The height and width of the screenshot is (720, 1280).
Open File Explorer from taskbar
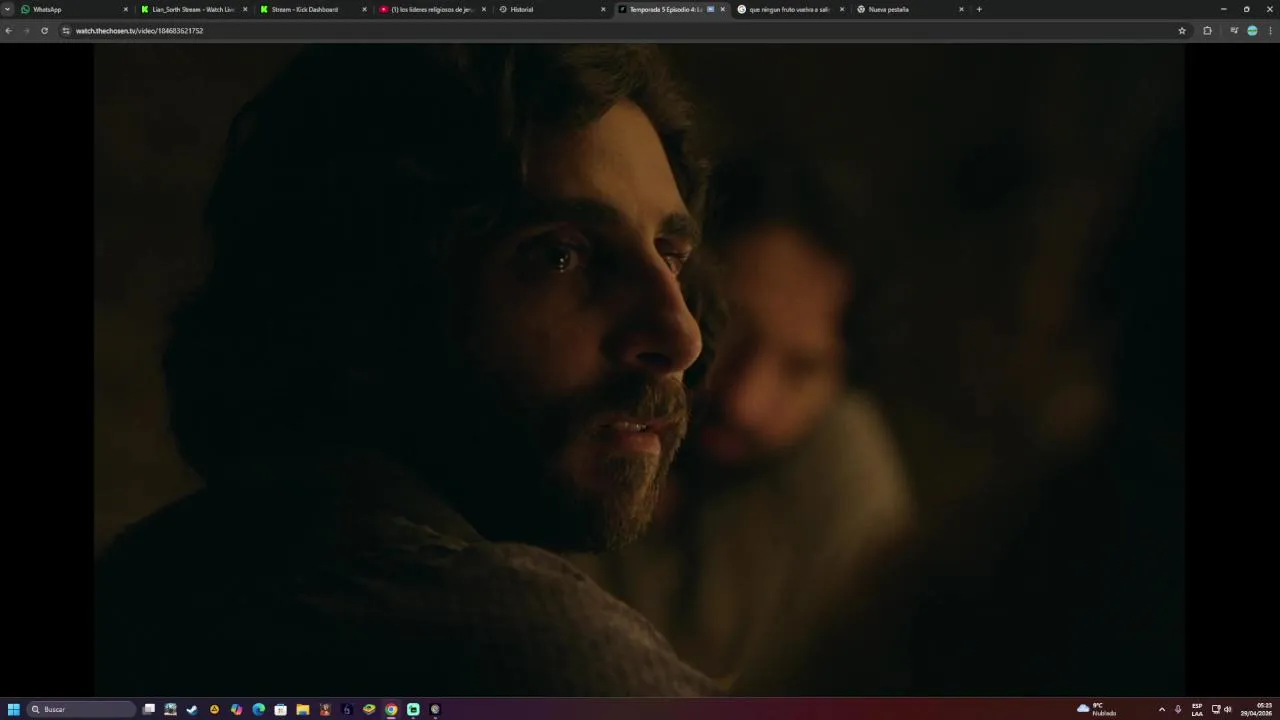(302, 709)
